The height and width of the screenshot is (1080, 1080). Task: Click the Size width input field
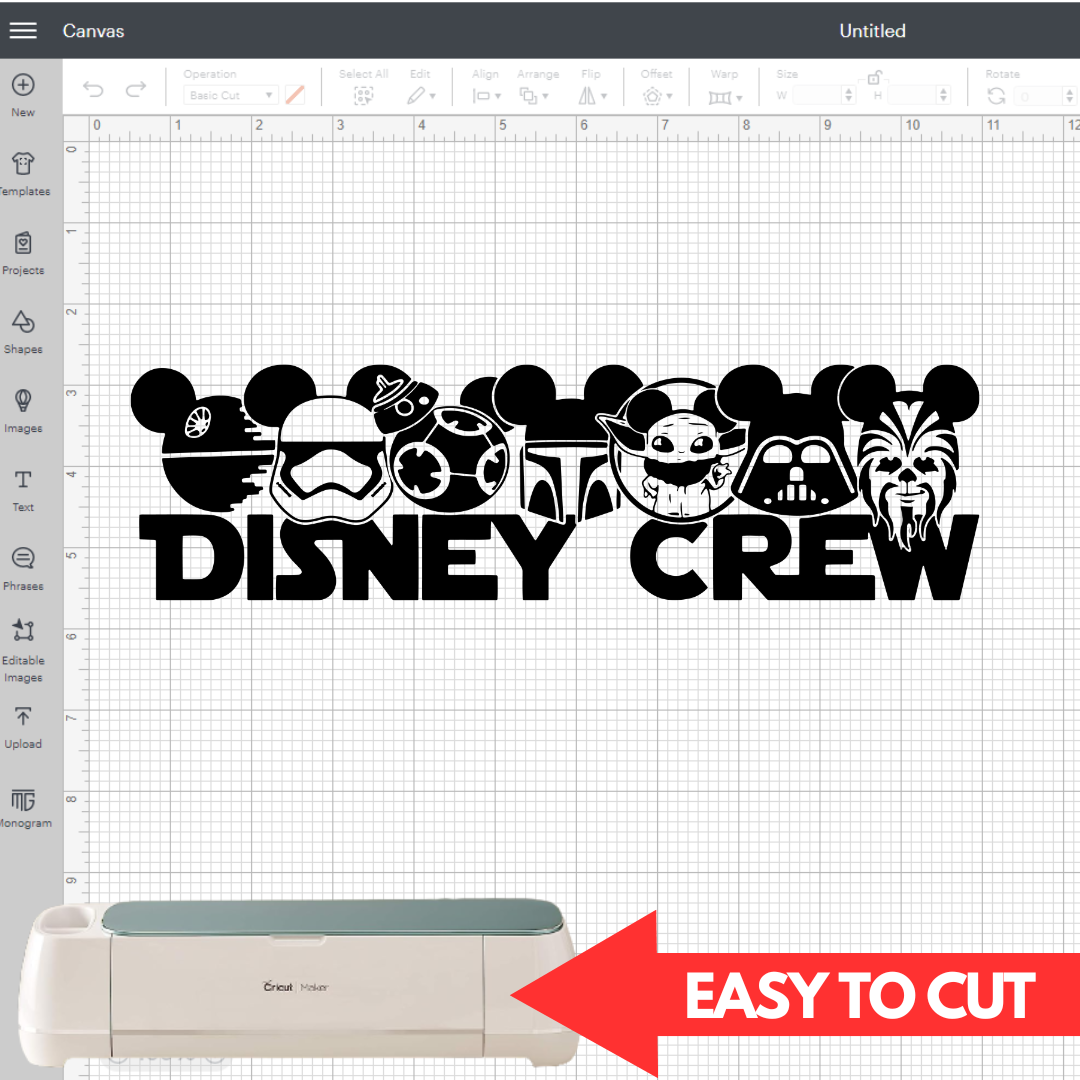817,95
